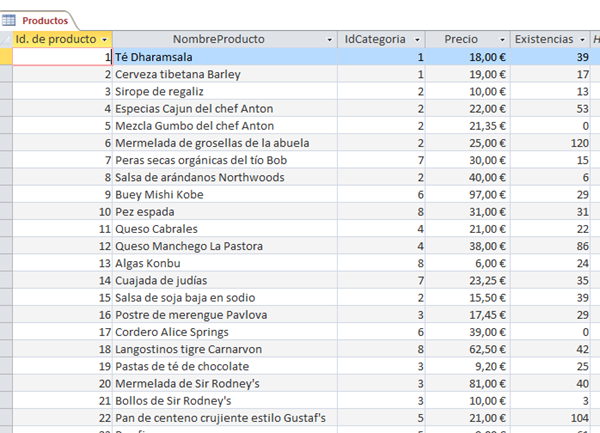Click the cell 'Buey Mishi Kobe'
This screenshot has width=600, height=433.
tap(225, 195)
